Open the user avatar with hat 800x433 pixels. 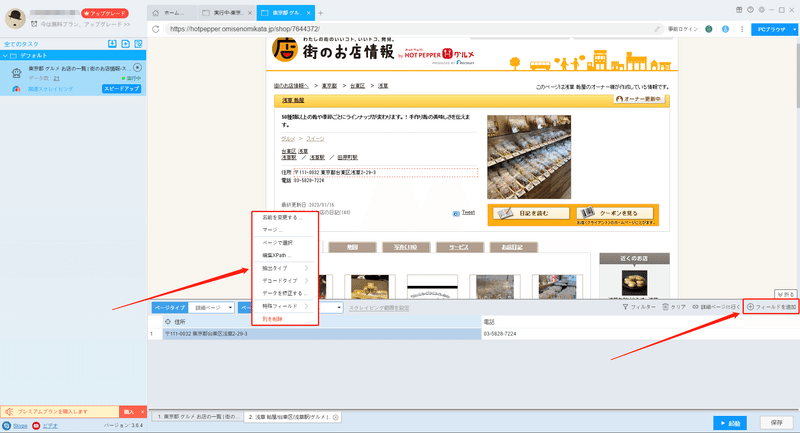click(15, 18)
